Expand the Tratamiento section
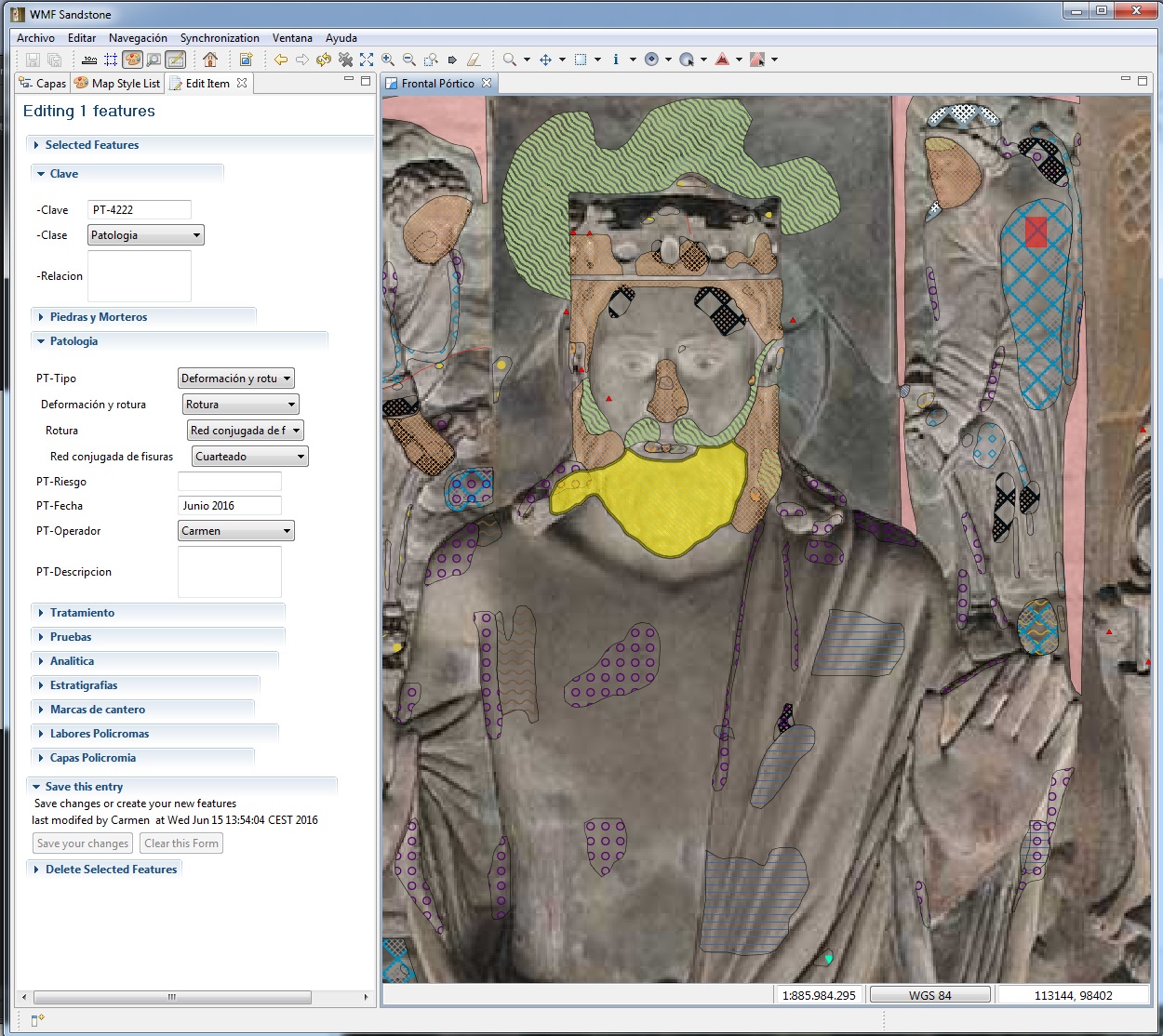Screen dimensions: 1163x1036 pyautogui.click(x=82, y=613)
